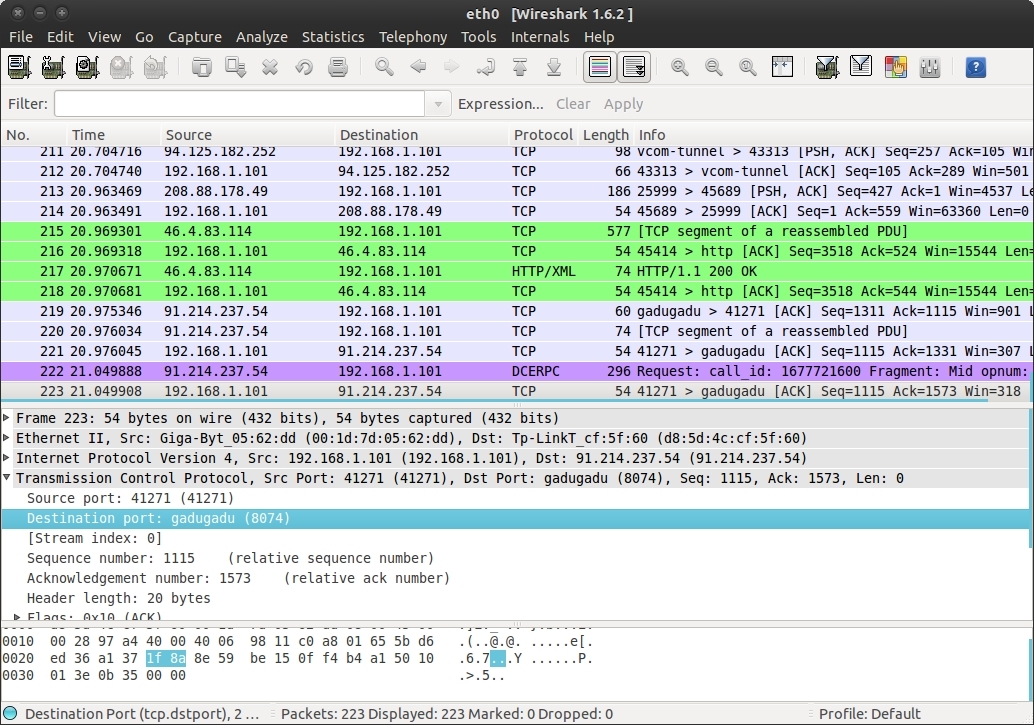
Task: Open the Statistics menu
Action: 333,37
